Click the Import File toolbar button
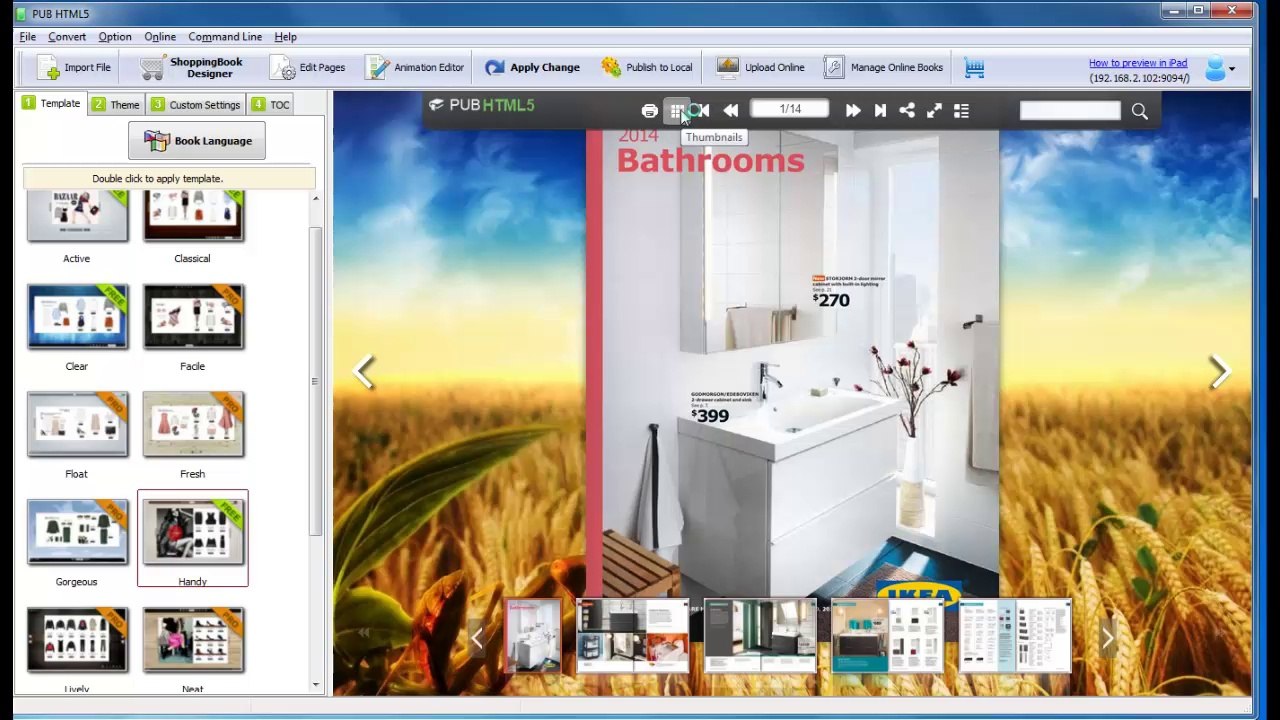 [x=73, y=67]
